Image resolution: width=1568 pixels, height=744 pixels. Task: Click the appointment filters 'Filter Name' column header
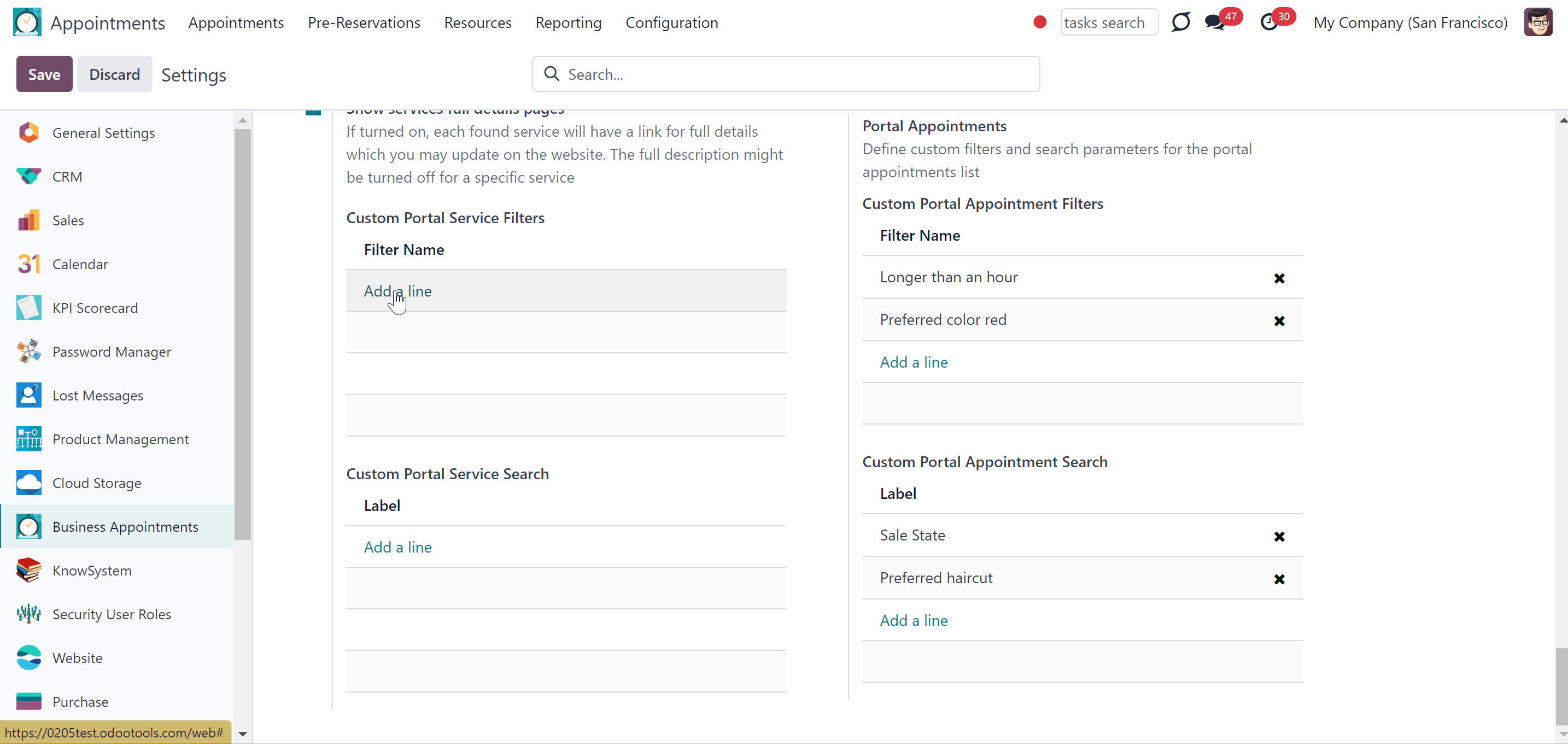pyautogui.click(x=920, y=236)
